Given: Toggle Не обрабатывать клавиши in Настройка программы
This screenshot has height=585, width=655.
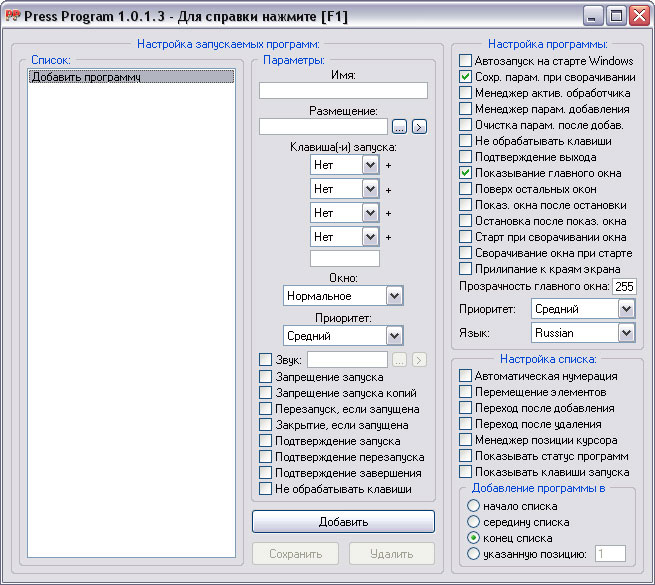Looking at the screenshot, I should pyautogui.click(x=465, y=140).
